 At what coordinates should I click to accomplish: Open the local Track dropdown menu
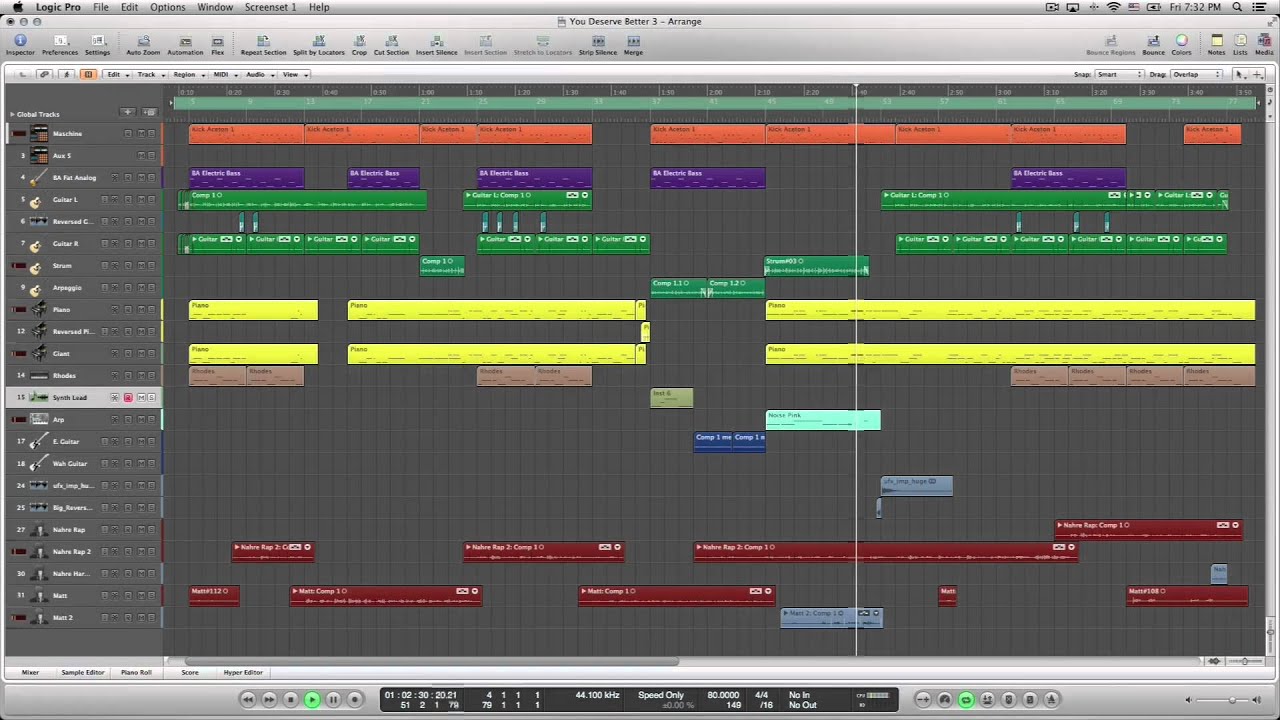(149, 74)
